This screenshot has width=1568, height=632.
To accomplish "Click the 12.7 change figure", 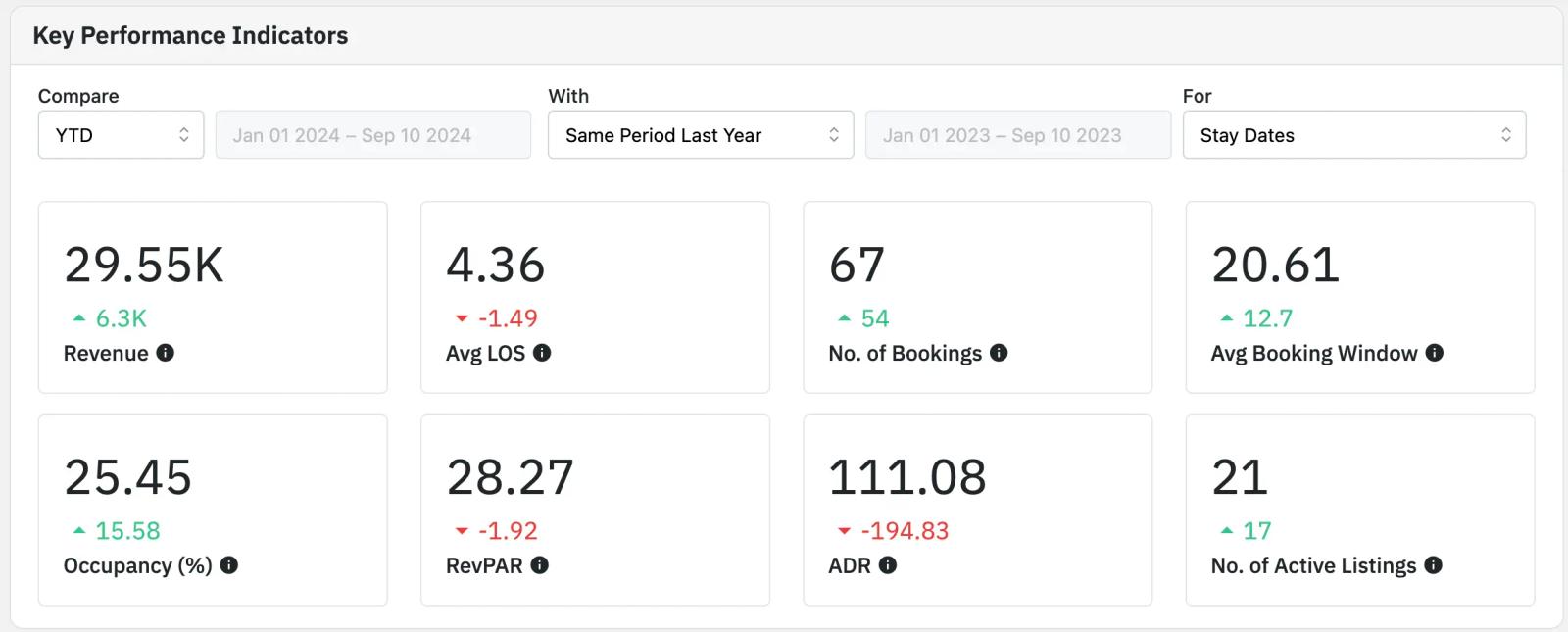I will click(x=1268, y=318).
